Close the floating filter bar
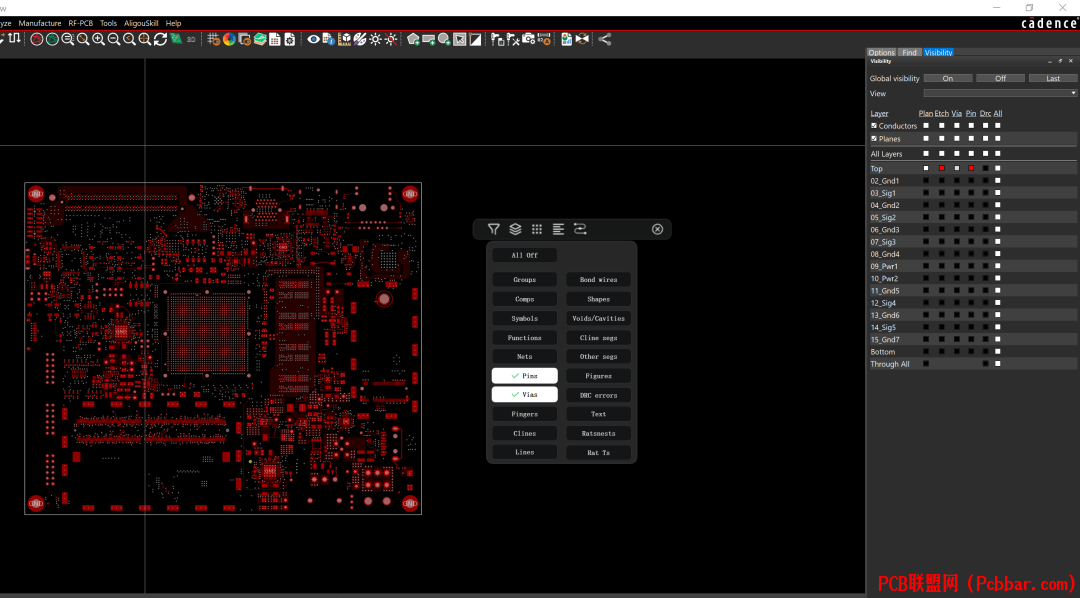The height and width of the screenshot is (598, 1080). coord(658,229)
